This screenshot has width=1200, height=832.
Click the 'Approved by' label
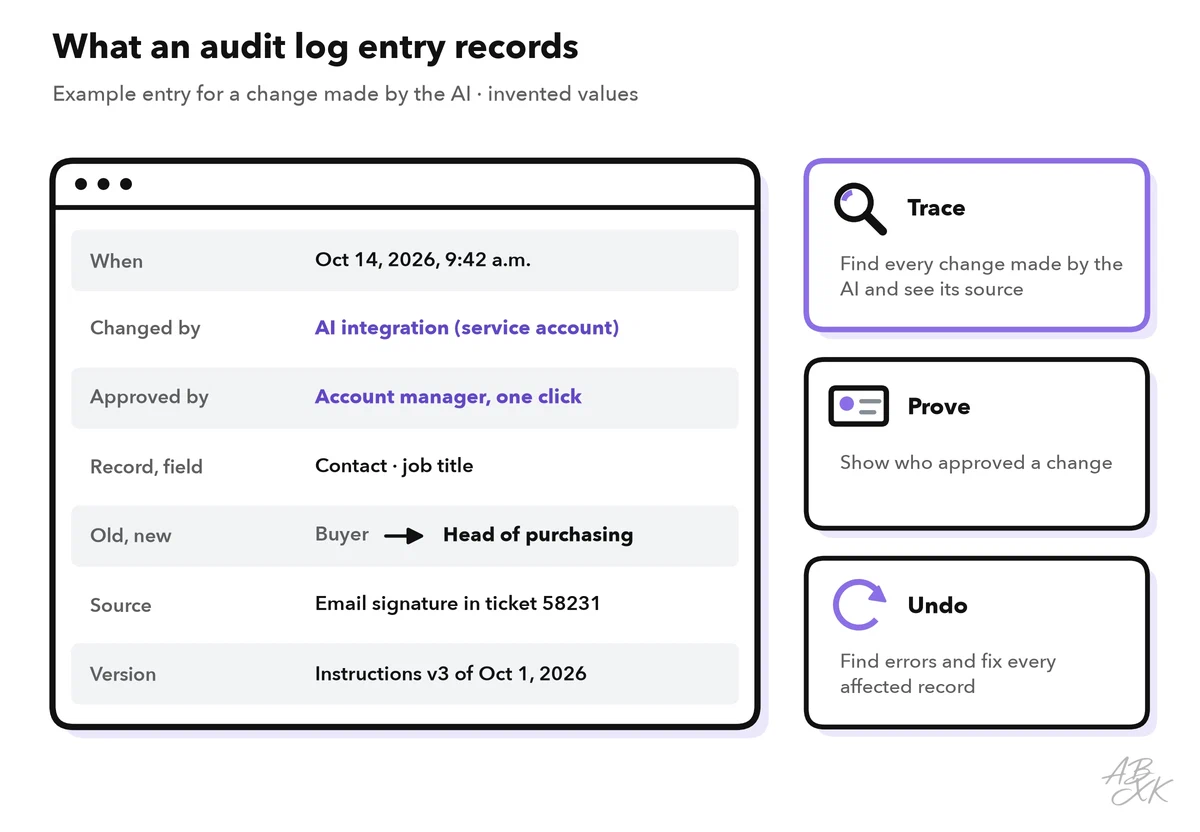[x=149, y=398]
